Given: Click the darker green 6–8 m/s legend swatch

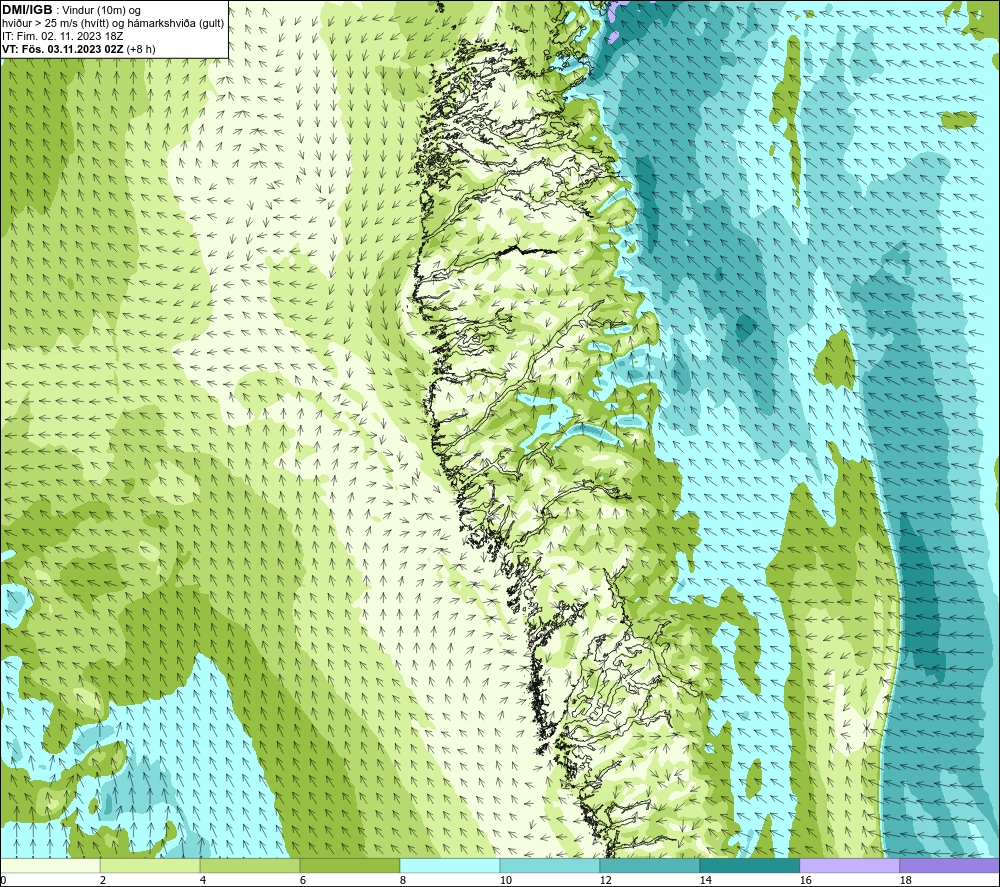Looking at the screenshot, I should pos(350,866).
